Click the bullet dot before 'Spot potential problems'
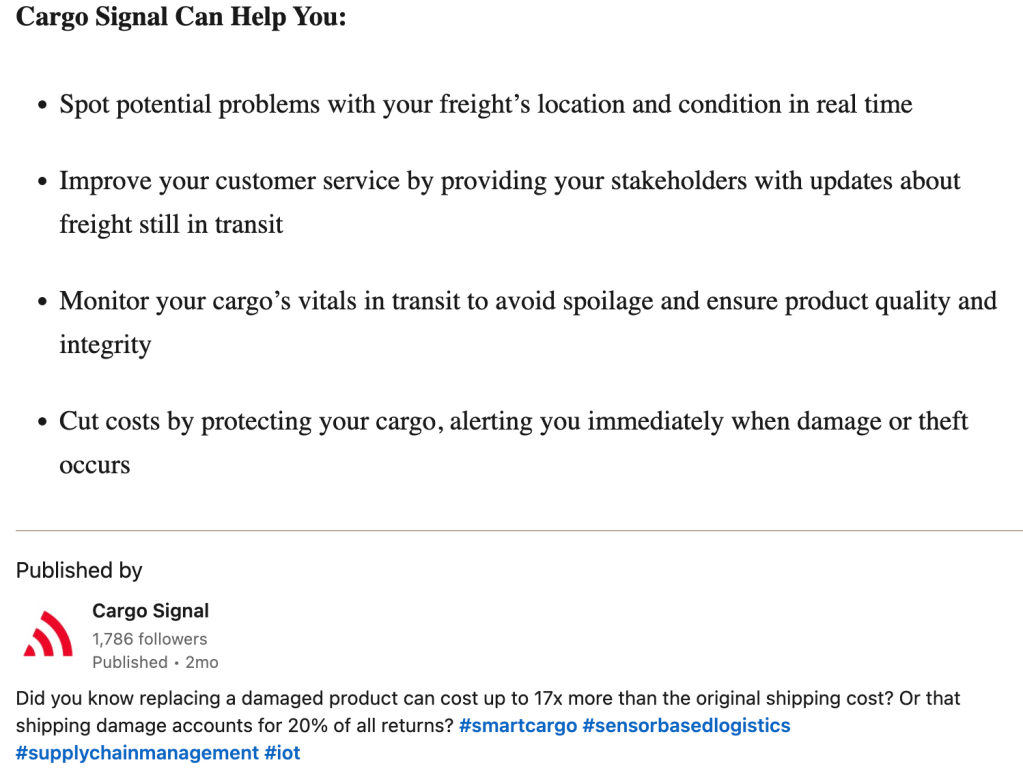1023x784 pixels. [42, 105]
